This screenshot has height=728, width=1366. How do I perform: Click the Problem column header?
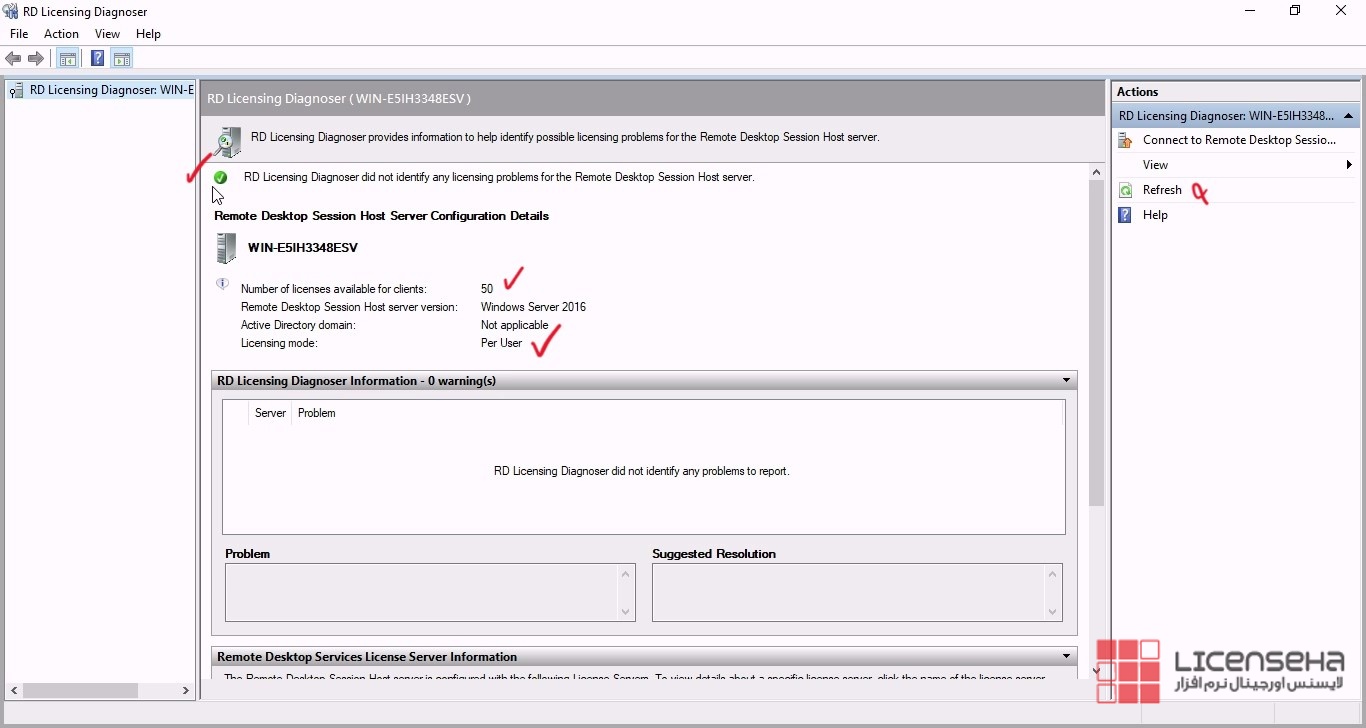[317, 413]
